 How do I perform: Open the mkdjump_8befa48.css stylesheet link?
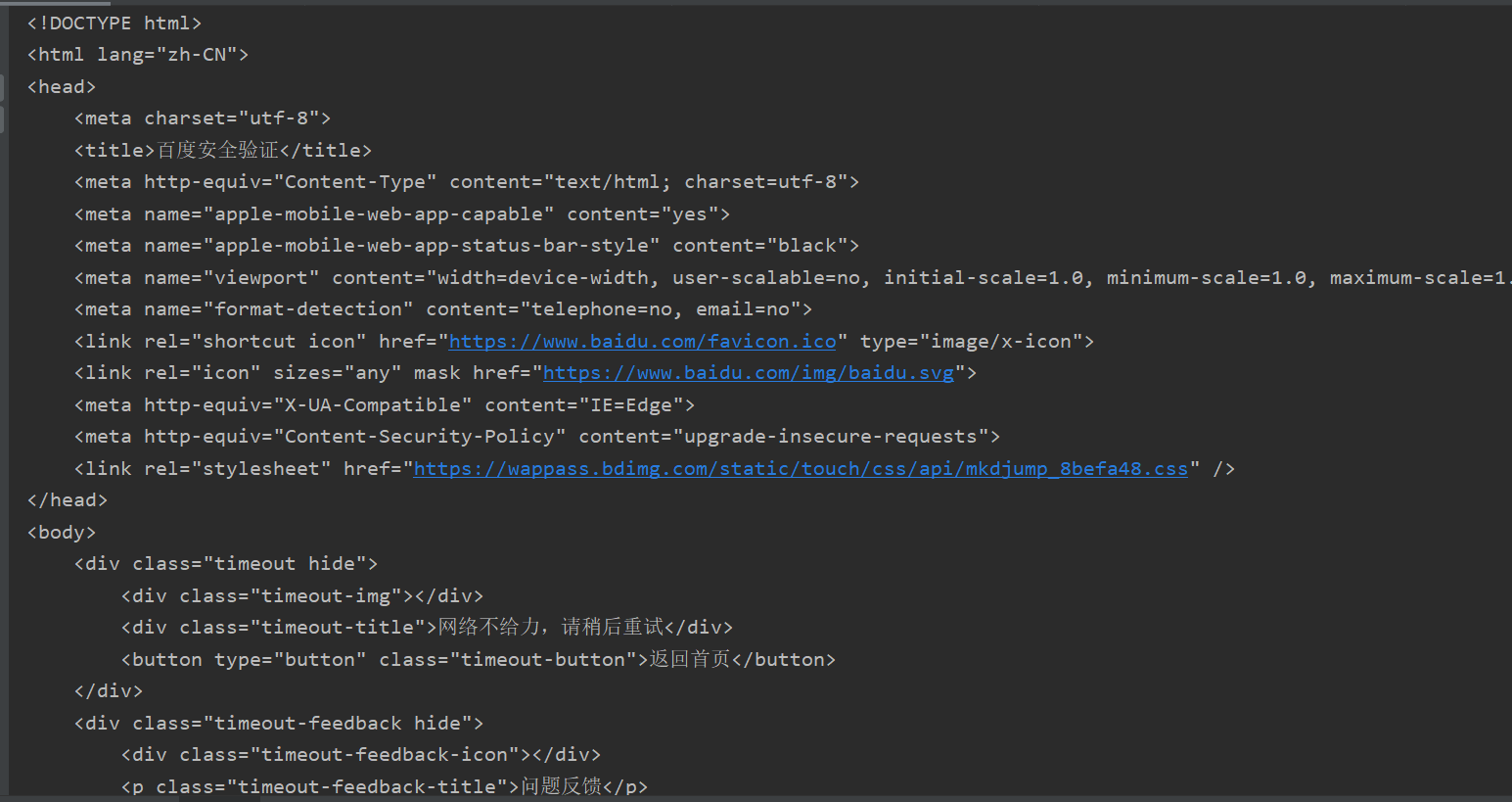click(x=801, y=468)
